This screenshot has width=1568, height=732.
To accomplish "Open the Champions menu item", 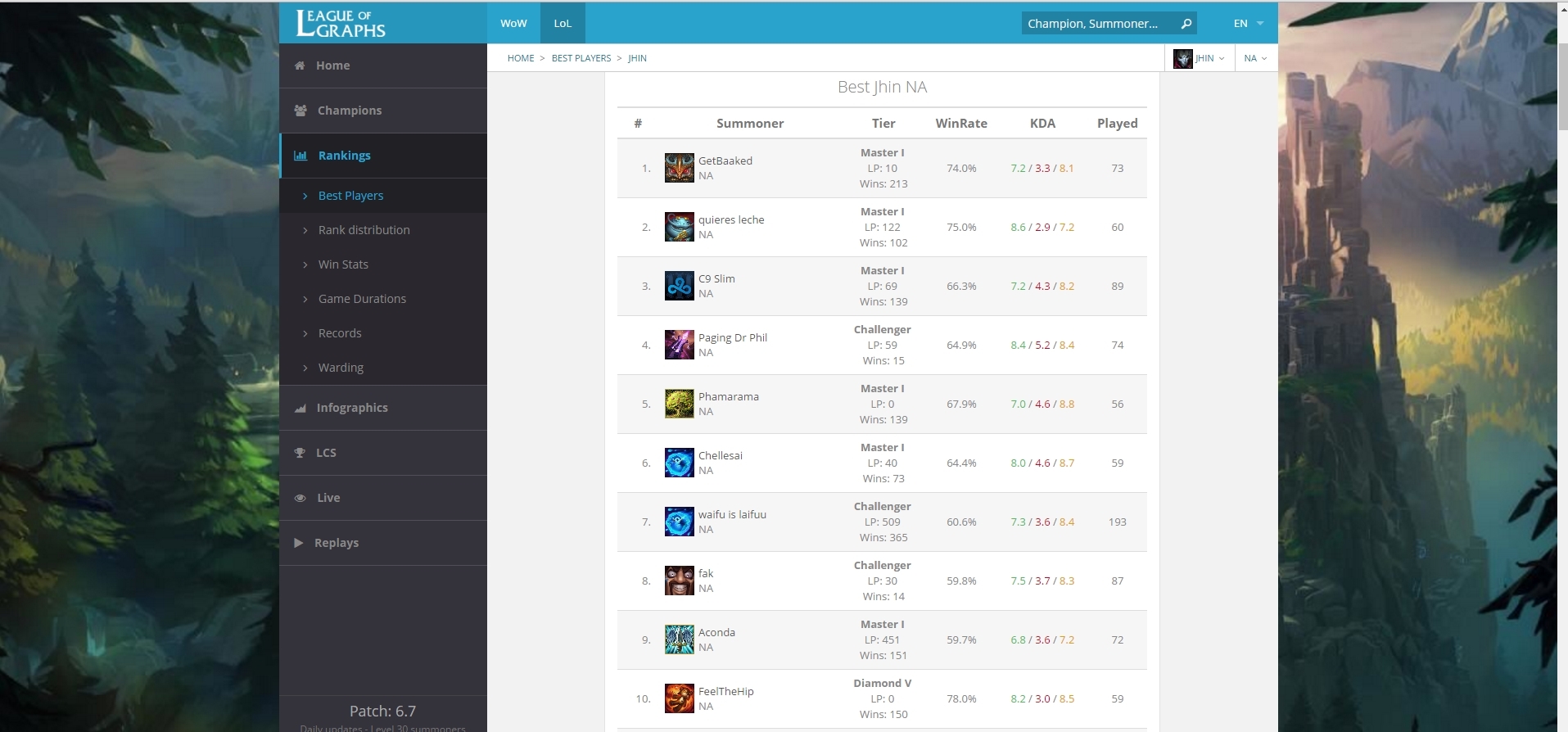I will pyautogui.click(x=383, y=111).
